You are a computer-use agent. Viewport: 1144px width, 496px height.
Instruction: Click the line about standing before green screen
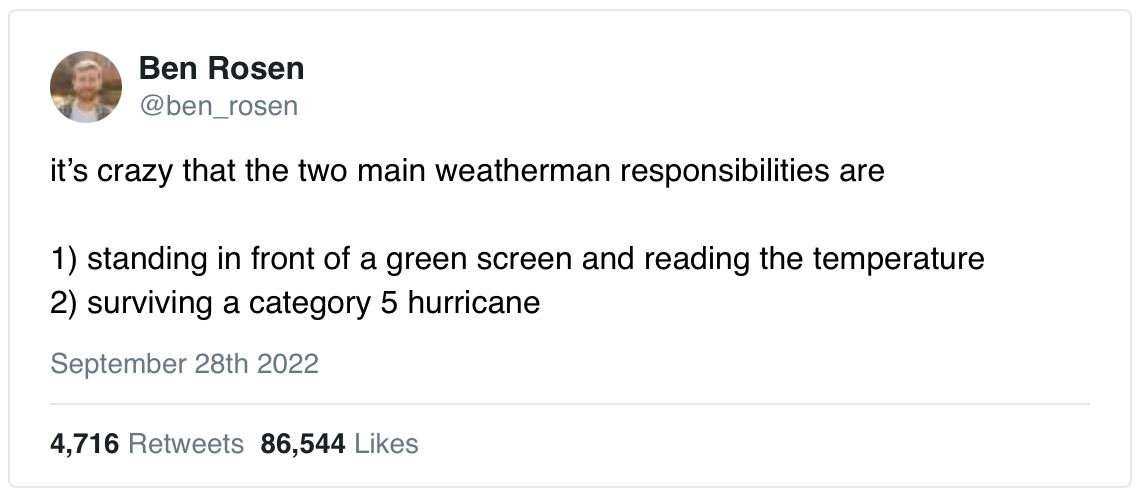point(517,259)
